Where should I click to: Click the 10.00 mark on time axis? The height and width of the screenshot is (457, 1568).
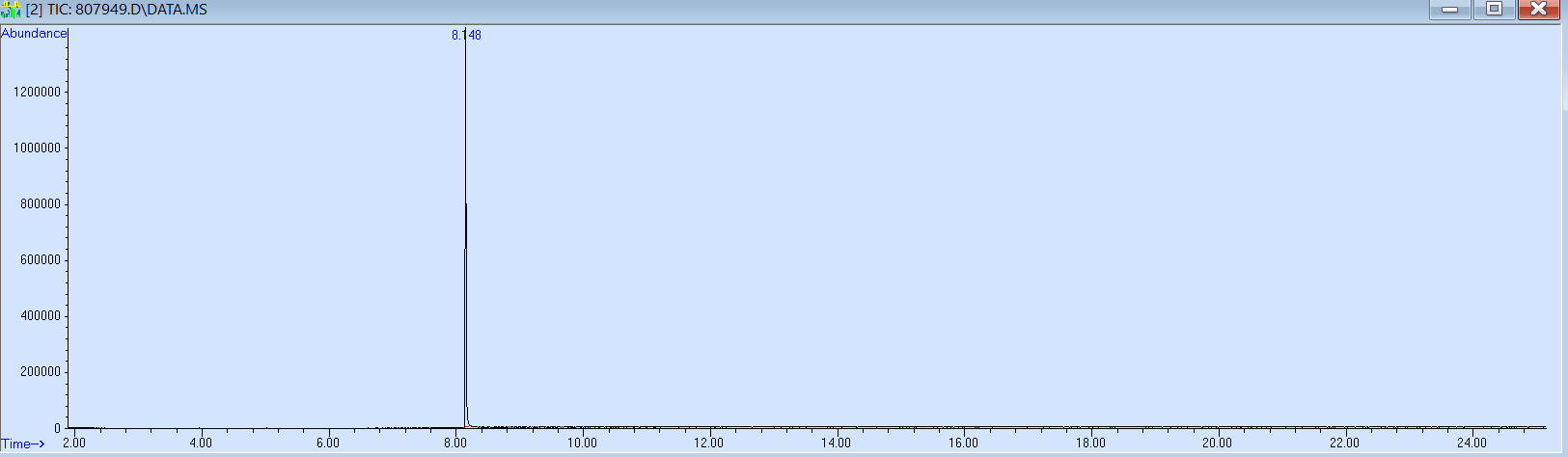coord(582,444)
